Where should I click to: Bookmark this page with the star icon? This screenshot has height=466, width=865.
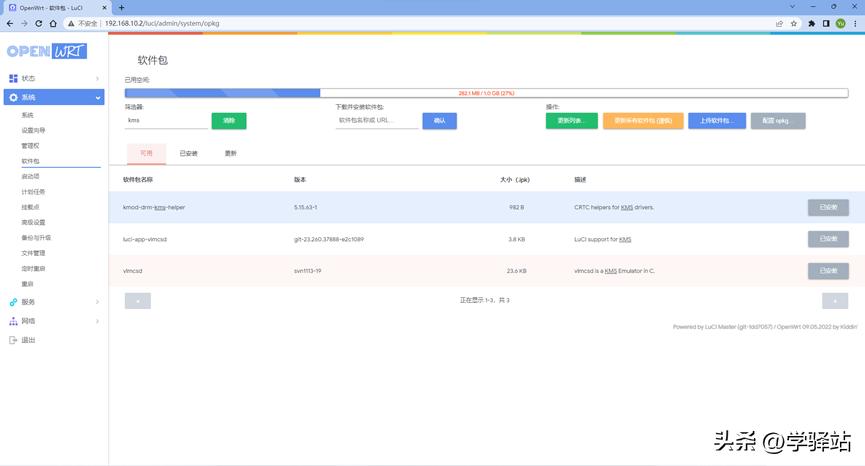pyautogui.click(x=794, y=23)
